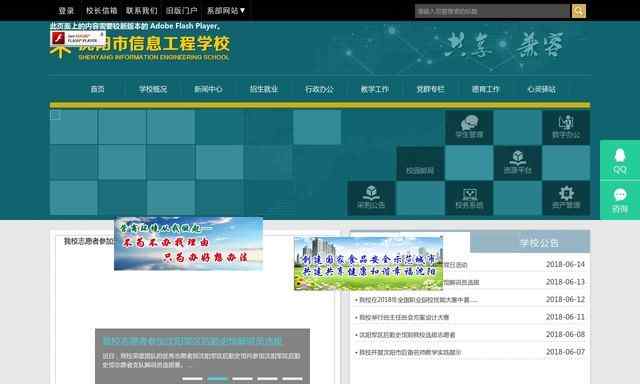Viewport: 640px width, 384px height.
Task: Open the top-right teaching office tile
Action: click(566, 127)
